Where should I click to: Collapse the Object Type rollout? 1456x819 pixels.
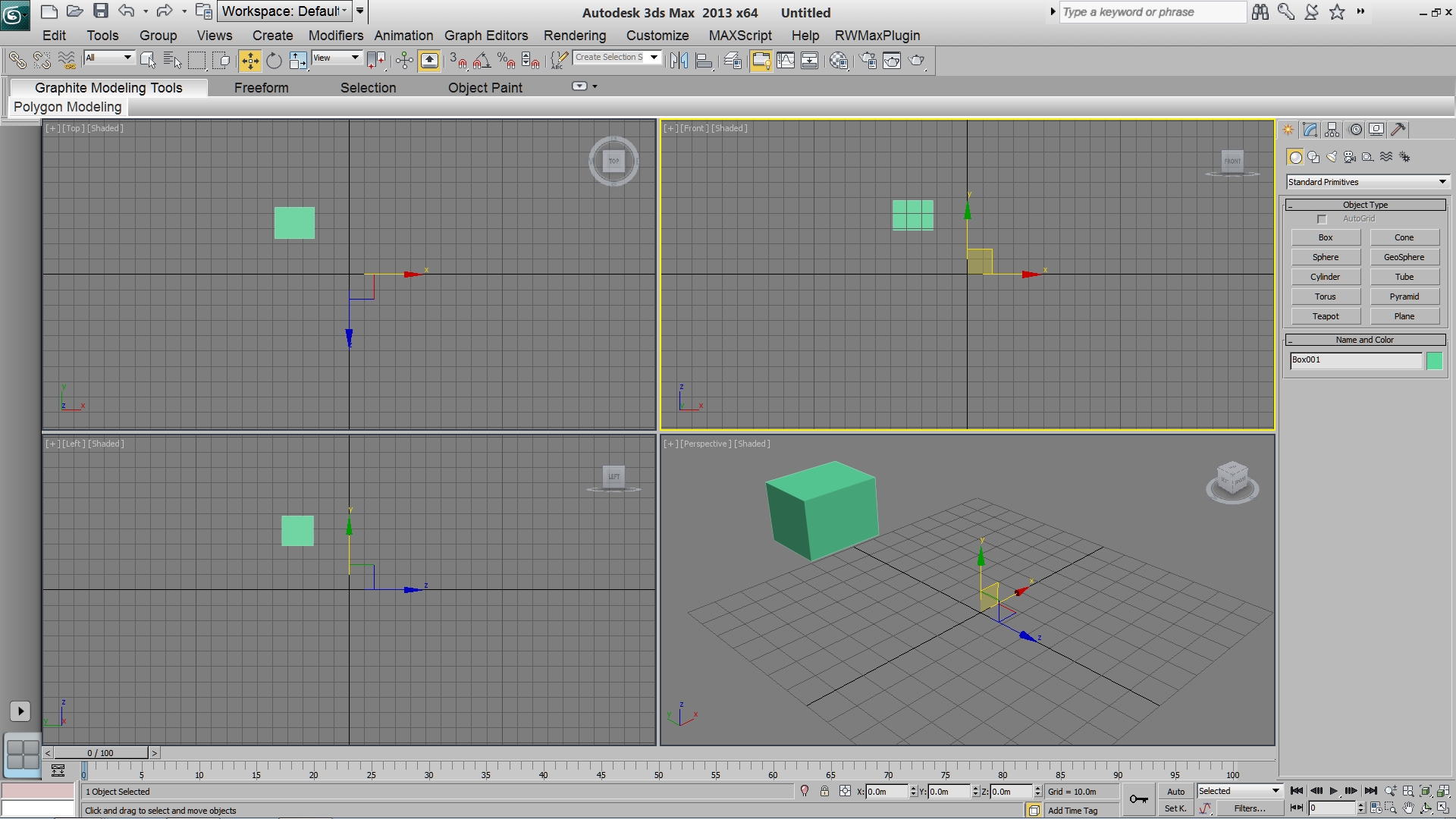pos(1364,205)
